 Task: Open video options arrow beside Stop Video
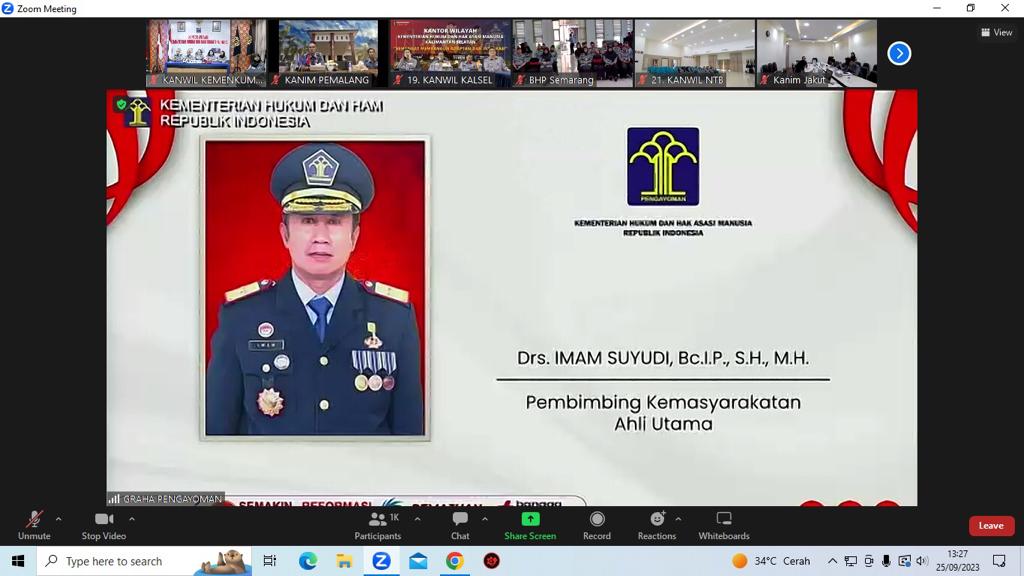tap(132, 519)
